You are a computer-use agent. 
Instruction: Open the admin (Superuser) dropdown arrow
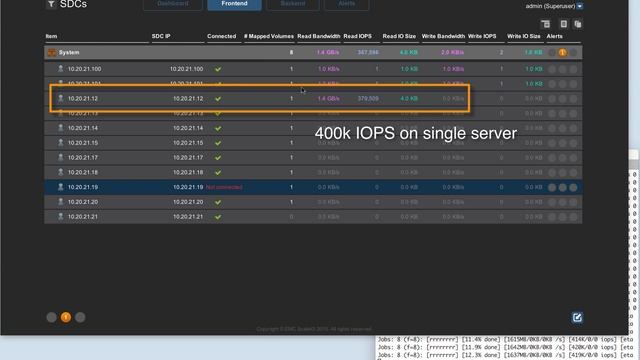pyautogui.click(x=580, y=6)
